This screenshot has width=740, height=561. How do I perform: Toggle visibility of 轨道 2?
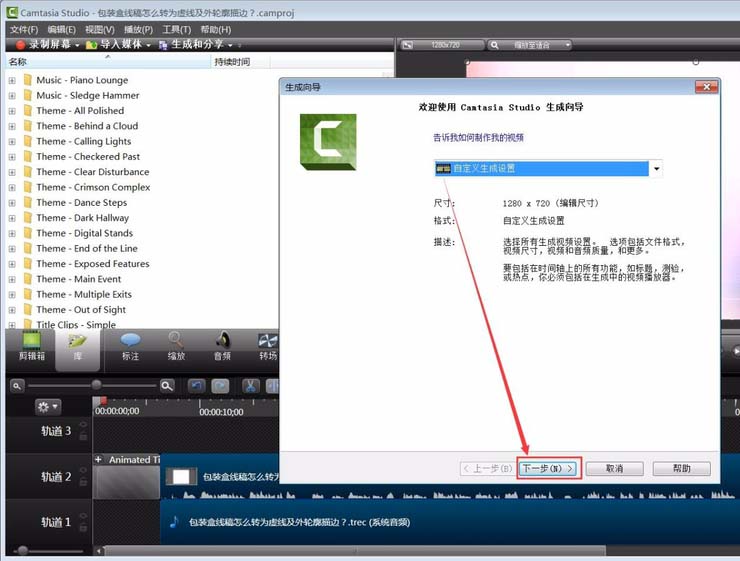tap(83, 470)
